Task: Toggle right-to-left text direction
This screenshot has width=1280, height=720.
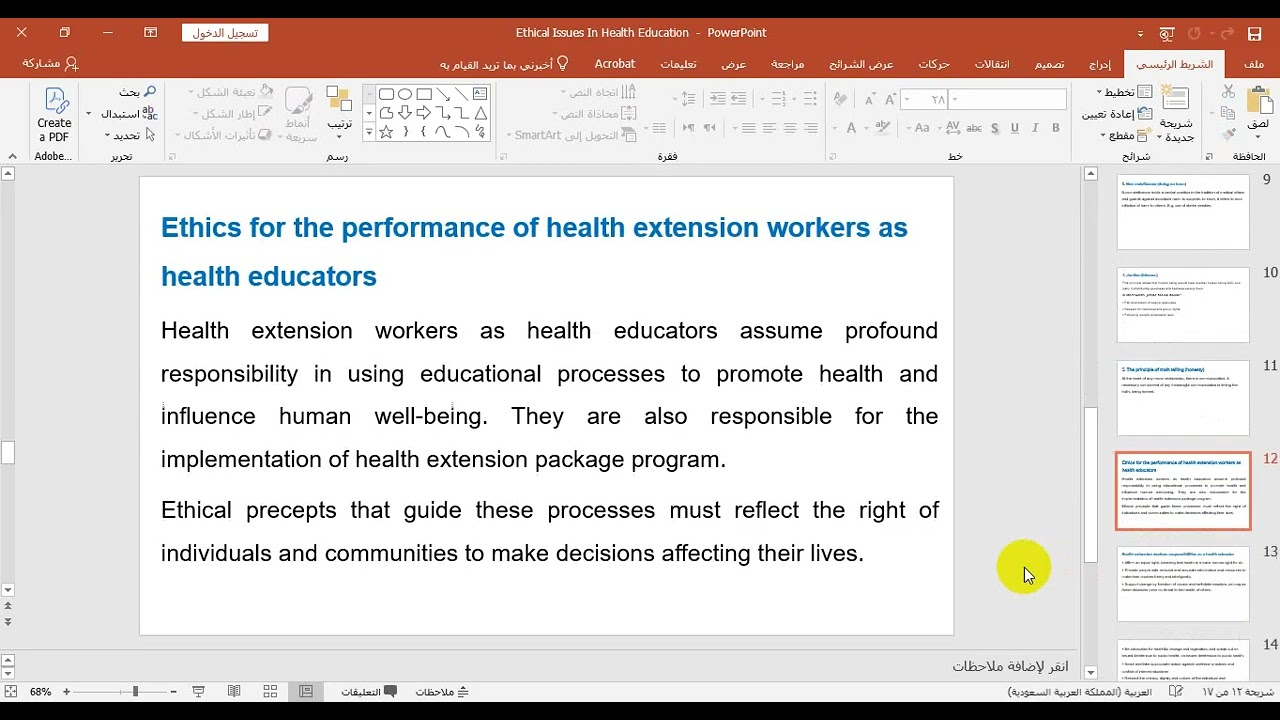Action: point(709,128)
